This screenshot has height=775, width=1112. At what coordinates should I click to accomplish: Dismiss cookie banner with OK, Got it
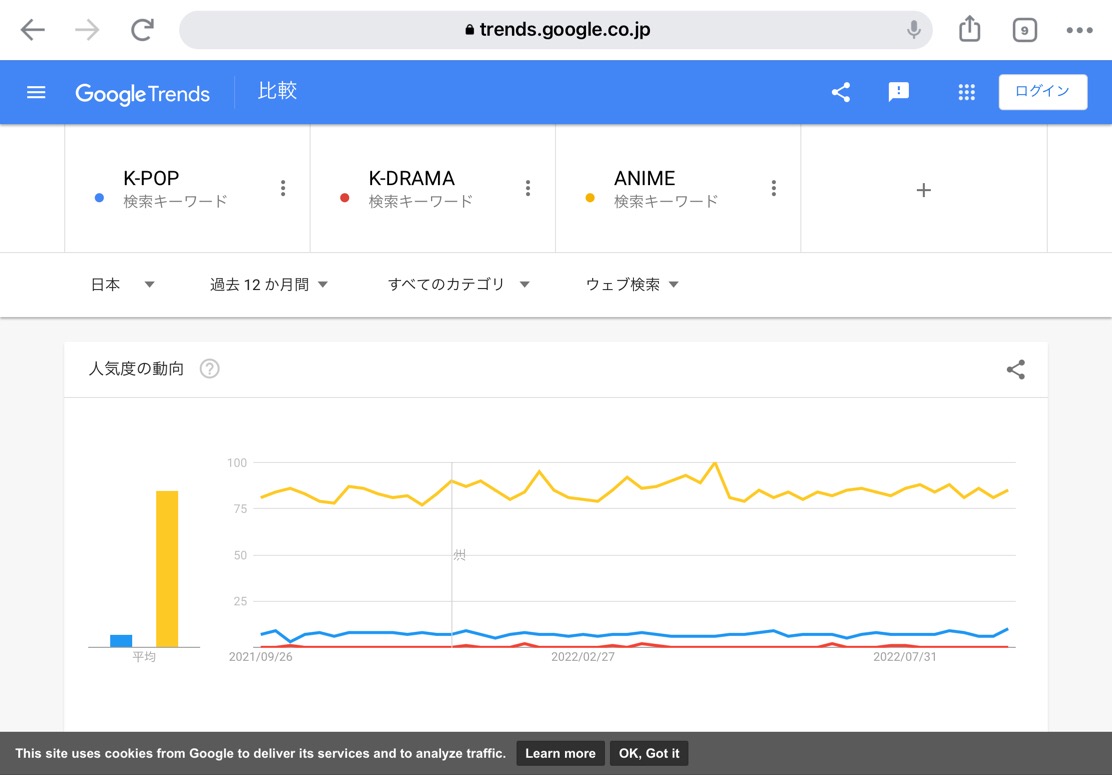(x=649, y=753)
